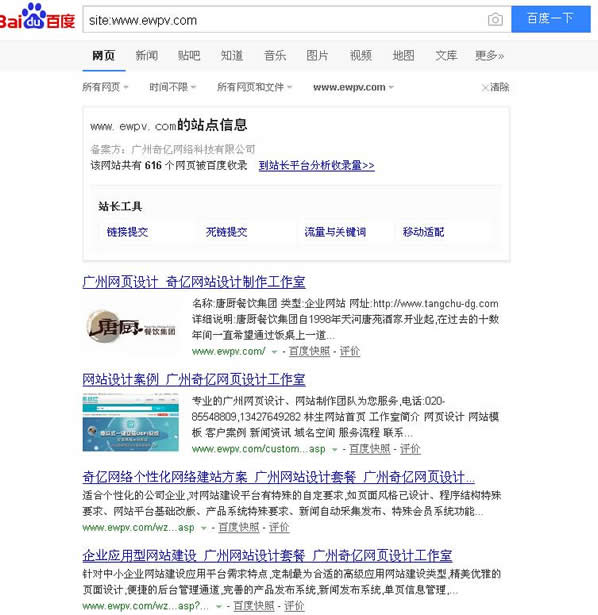Select the 网页 tab
The width and height of the screenshot is (598, 615).
[104, 56]
